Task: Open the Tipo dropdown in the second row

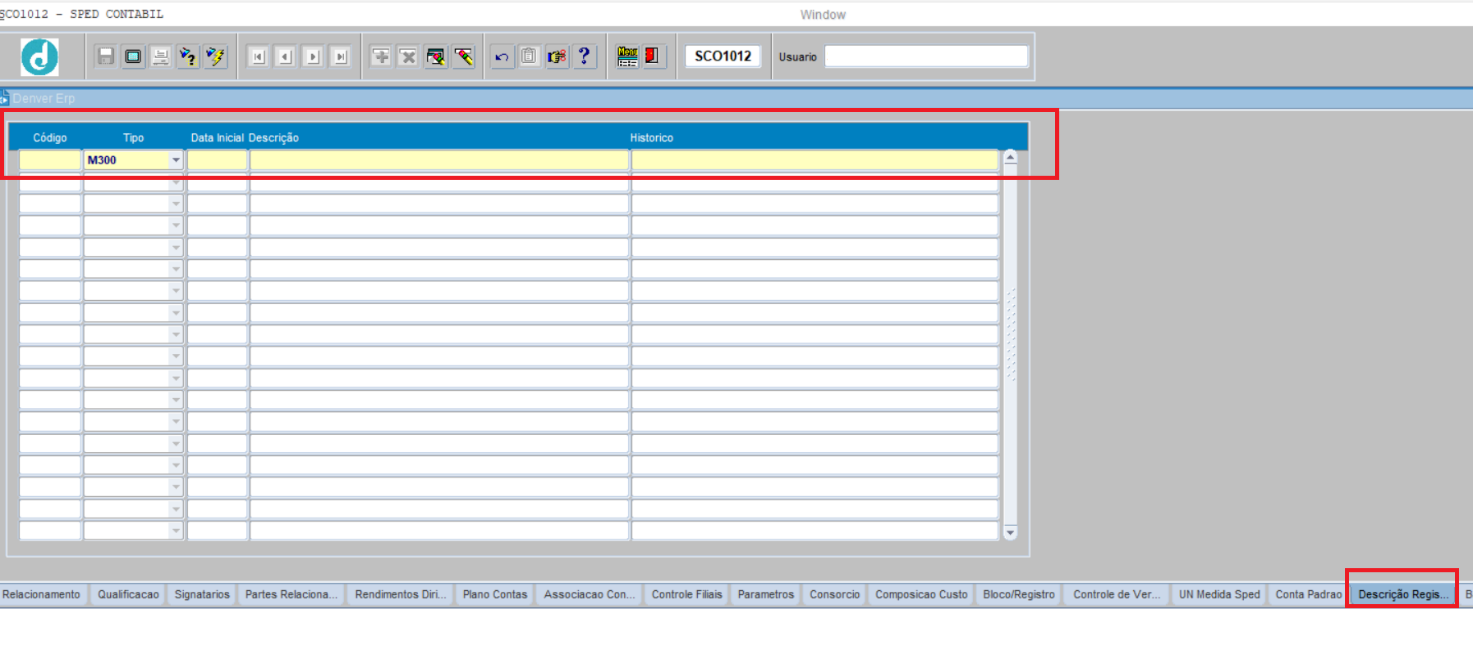Action: [176, 182]
